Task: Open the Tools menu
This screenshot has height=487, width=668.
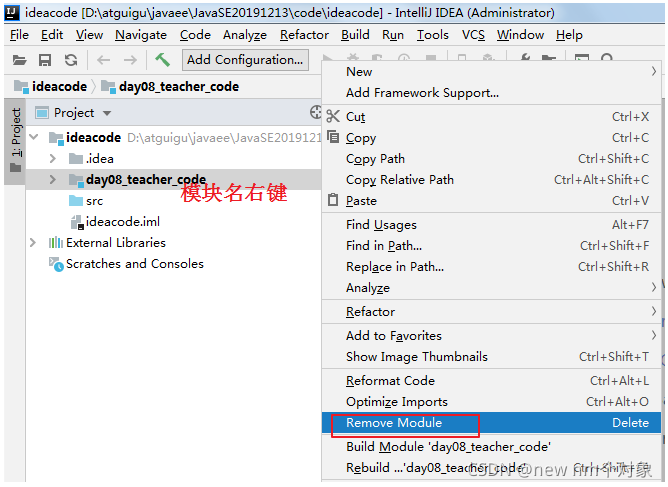Action: 433,35
